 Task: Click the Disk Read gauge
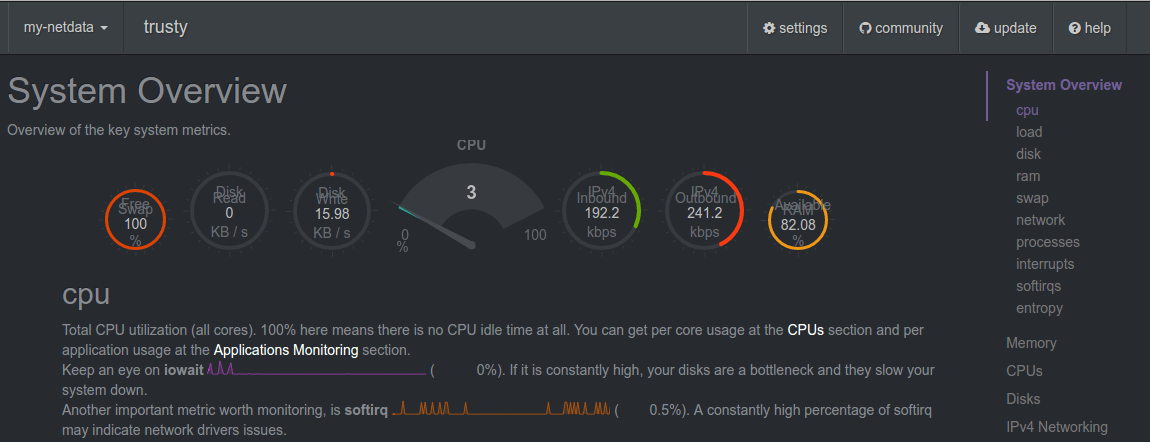click(229, 211)
